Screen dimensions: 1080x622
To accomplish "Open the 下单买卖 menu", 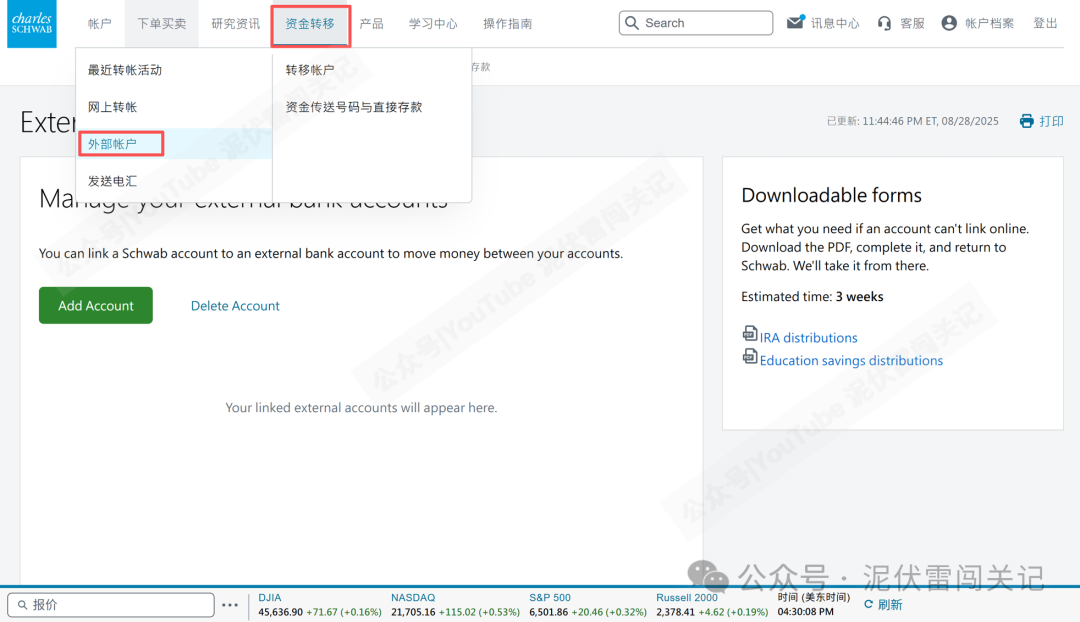I will point(162,23).
